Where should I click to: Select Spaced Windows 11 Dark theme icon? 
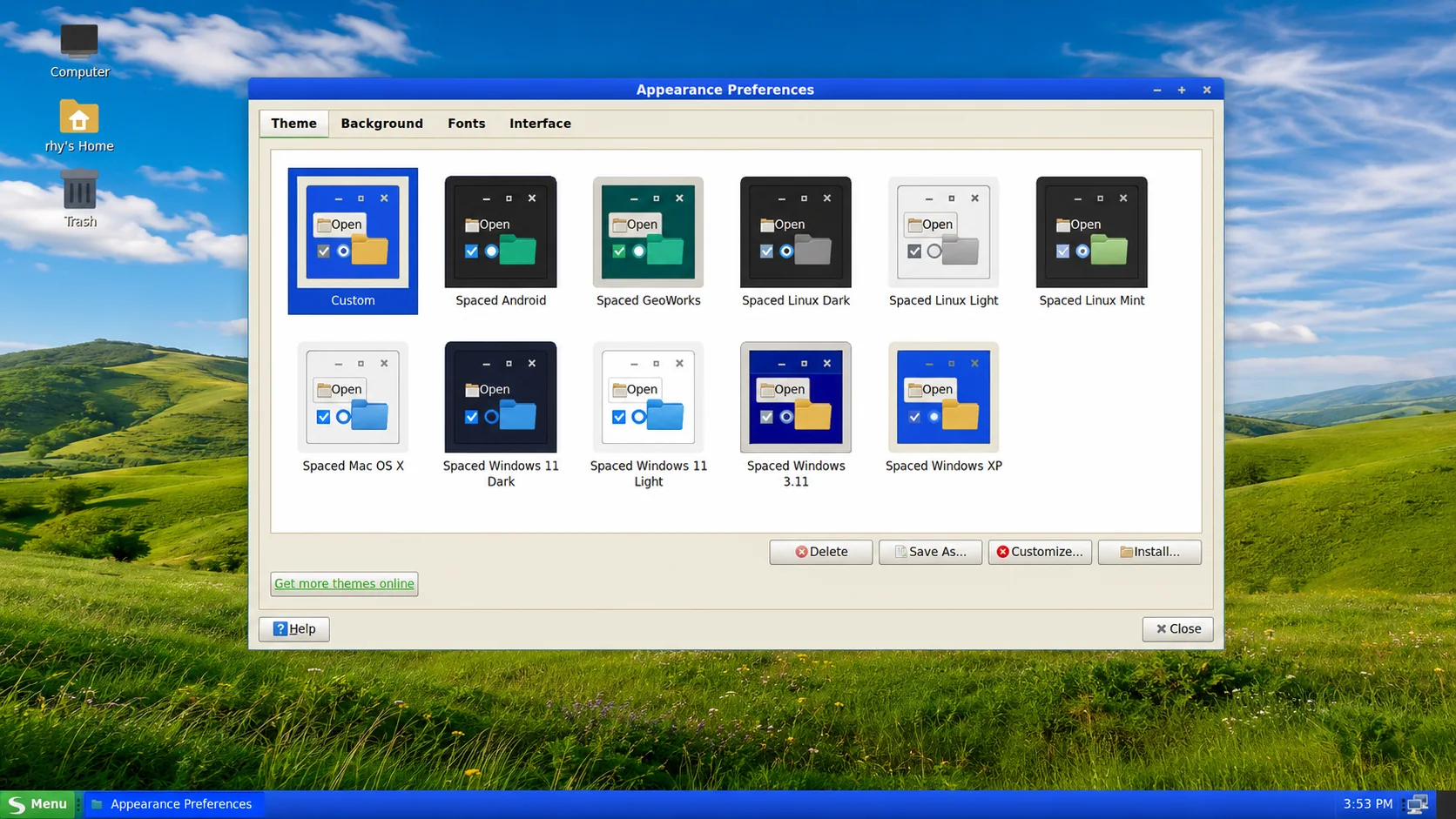(x=501, y=397)
